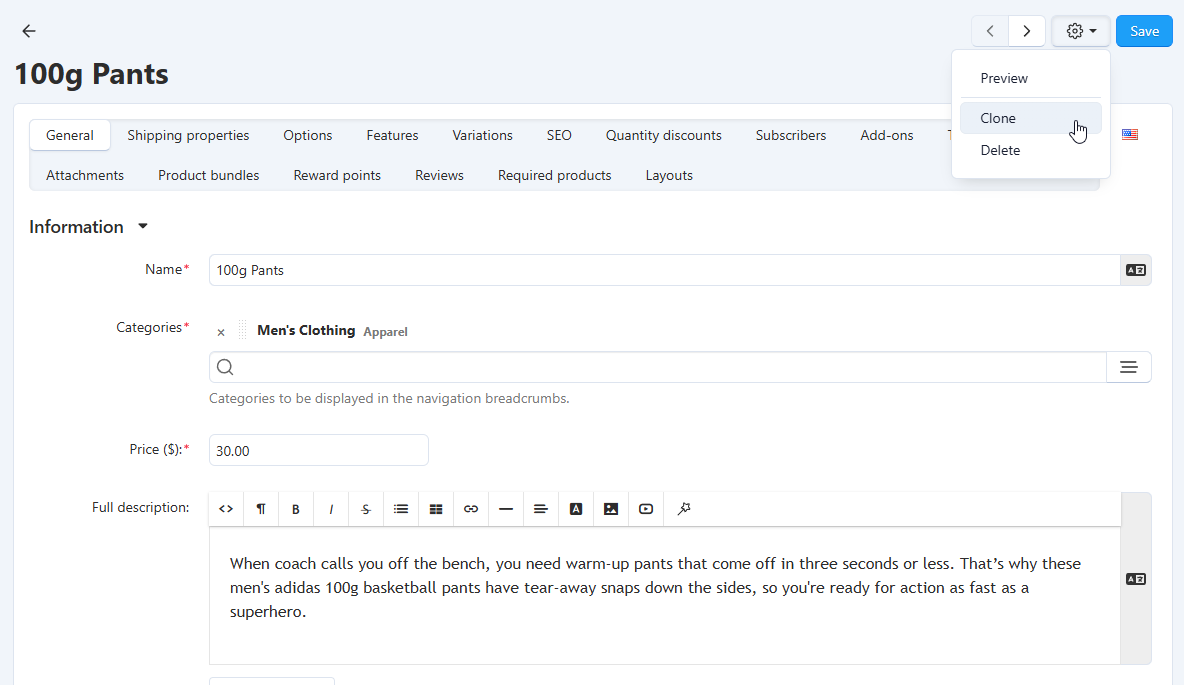Open the Variations tab
The height and width of the screenshot is (685, 1184).
483,135
